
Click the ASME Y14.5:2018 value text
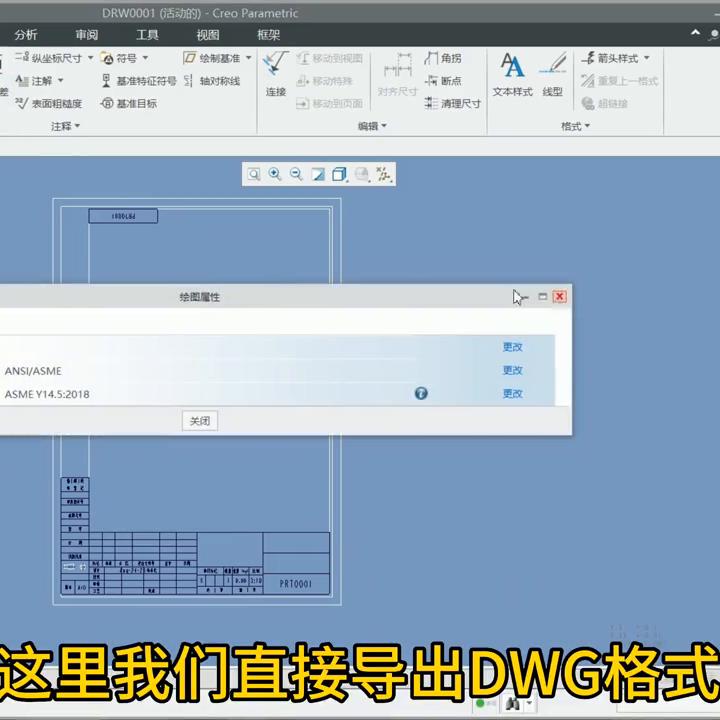point(47,394)
